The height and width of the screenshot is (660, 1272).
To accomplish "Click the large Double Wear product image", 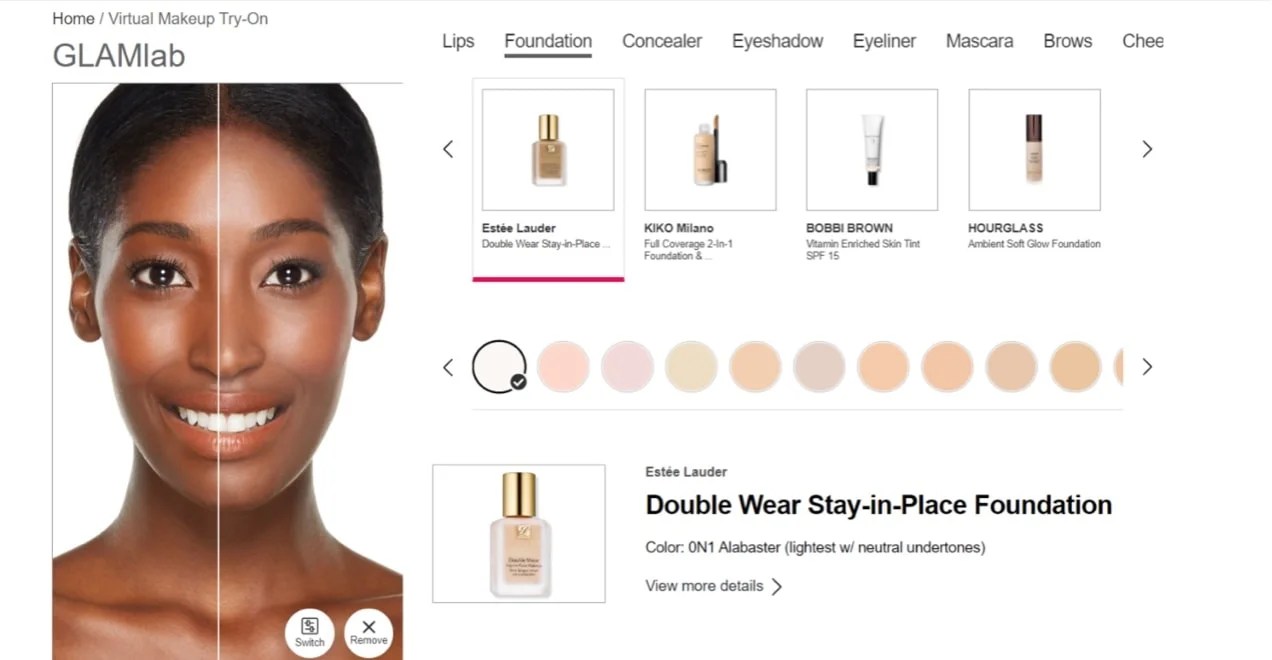I will tap(519, 534).
